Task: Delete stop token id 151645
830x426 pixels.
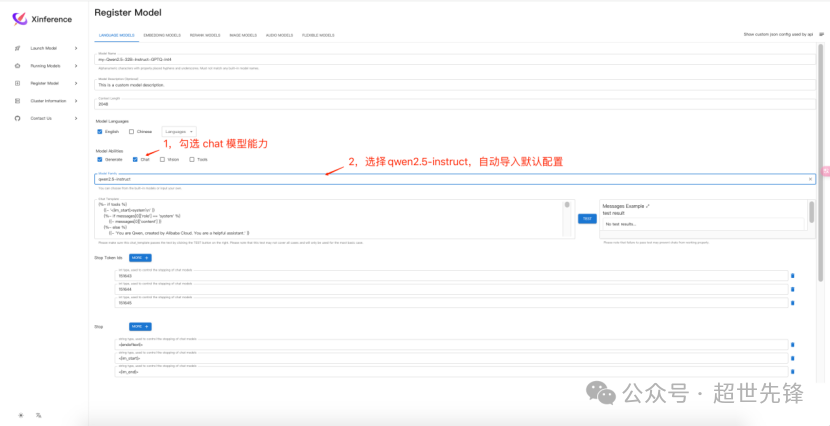Action: (792, 303)
